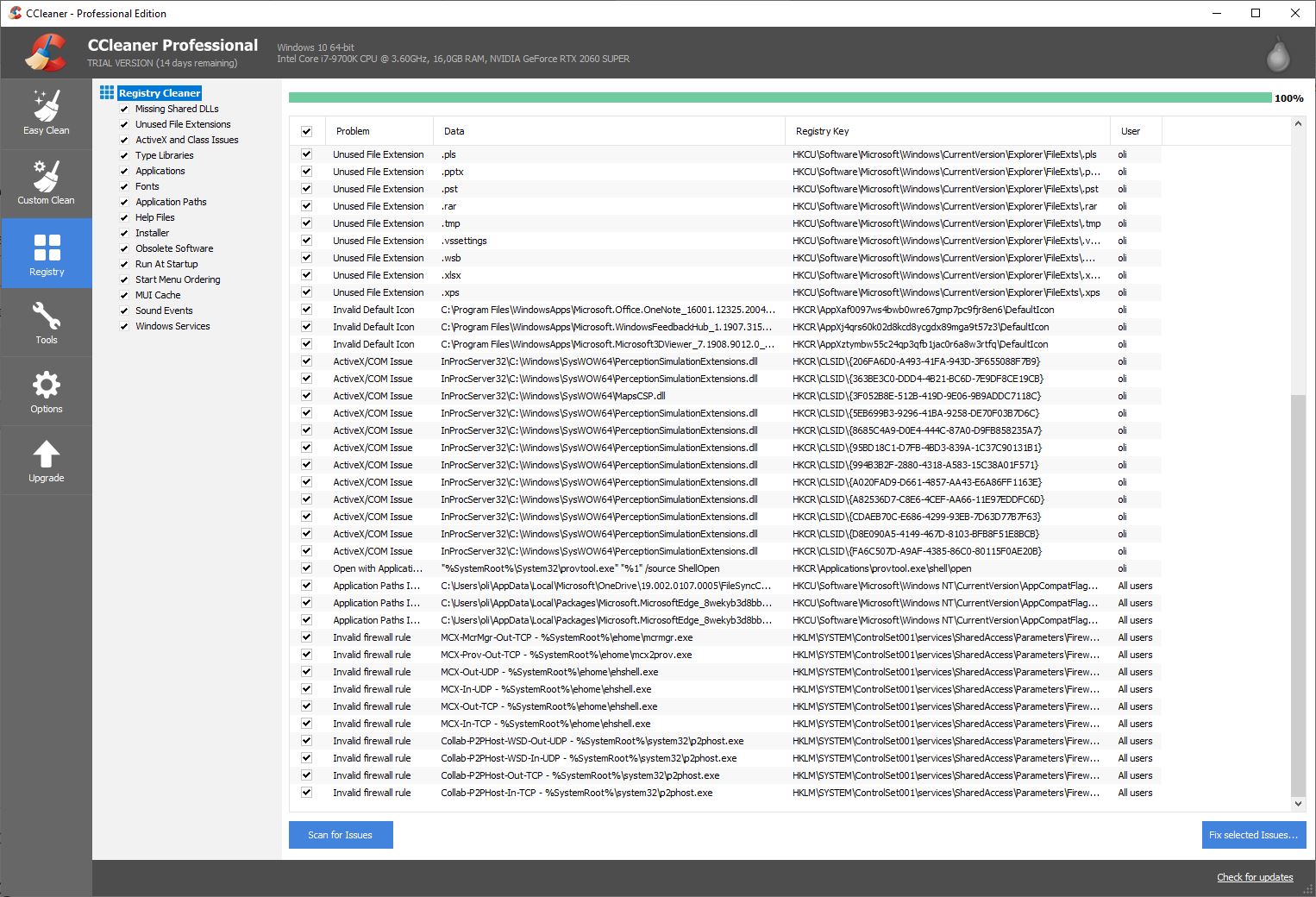Uncheck the MCX-Prov-Out-TCP firewall rule row
Viewport: 1316px width, 897px height.
pyautogui.click(x=306, y=655)
